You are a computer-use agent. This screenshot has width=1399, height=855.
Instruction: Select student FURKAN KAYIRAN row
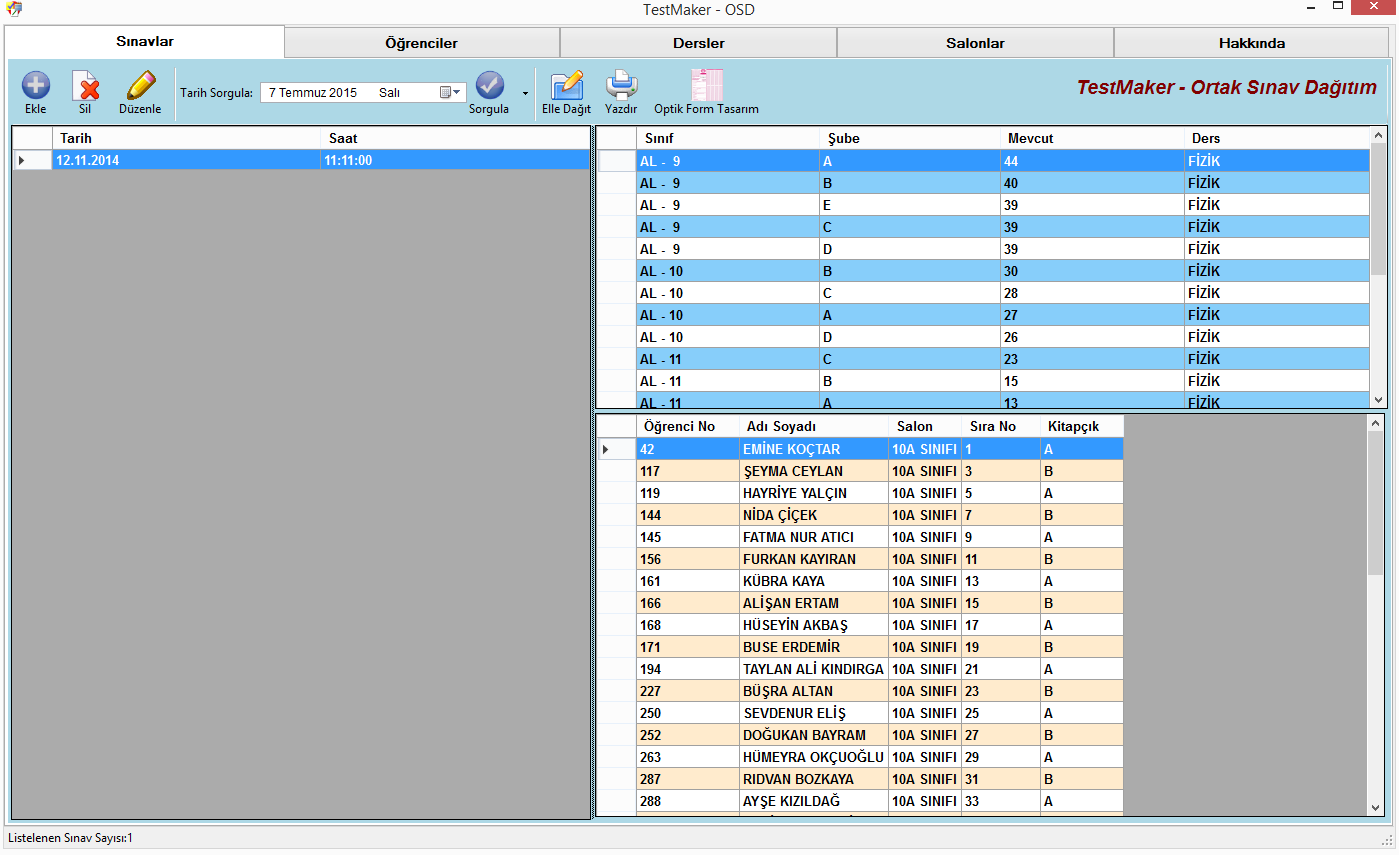click(x=799, y=559)
